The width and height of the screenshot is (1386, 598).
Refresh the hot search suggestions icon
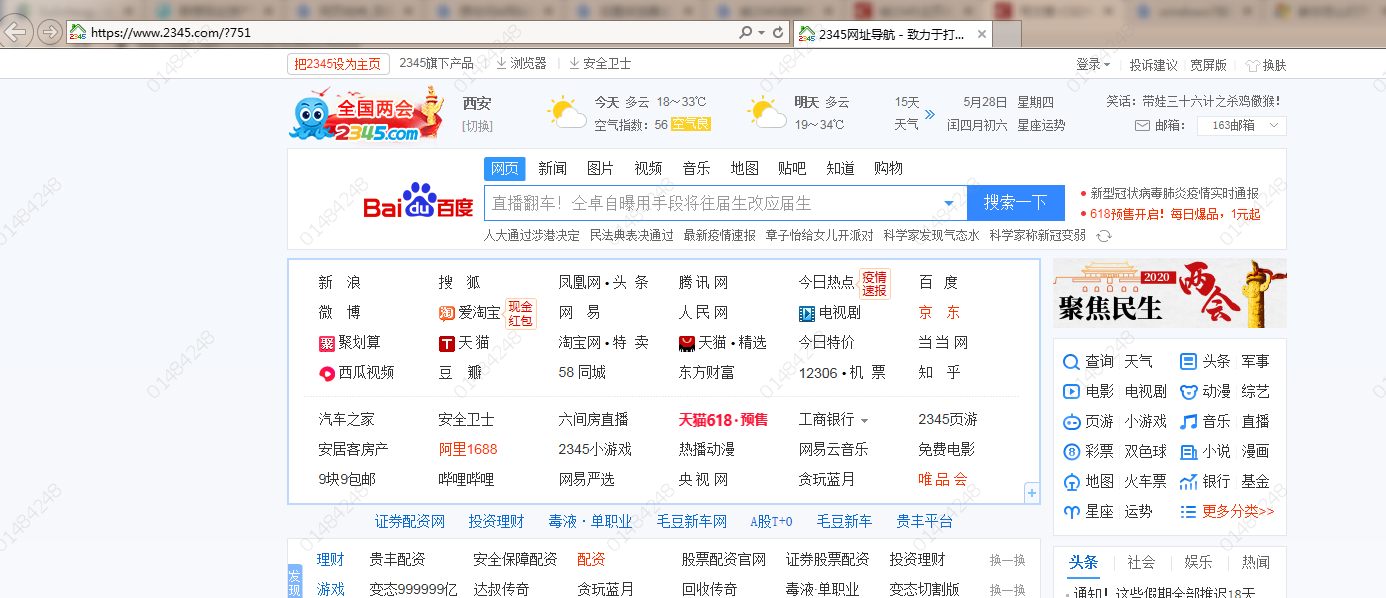(x=1101, y=236)
